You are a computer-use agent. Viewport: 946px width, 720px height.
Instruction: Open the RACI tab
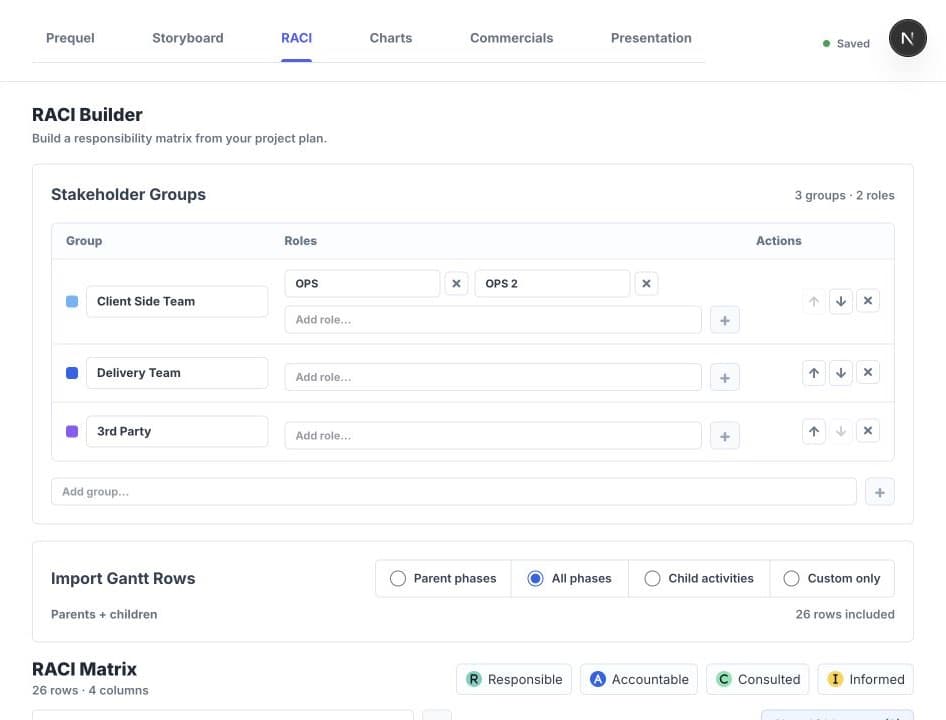click(296, 38)
